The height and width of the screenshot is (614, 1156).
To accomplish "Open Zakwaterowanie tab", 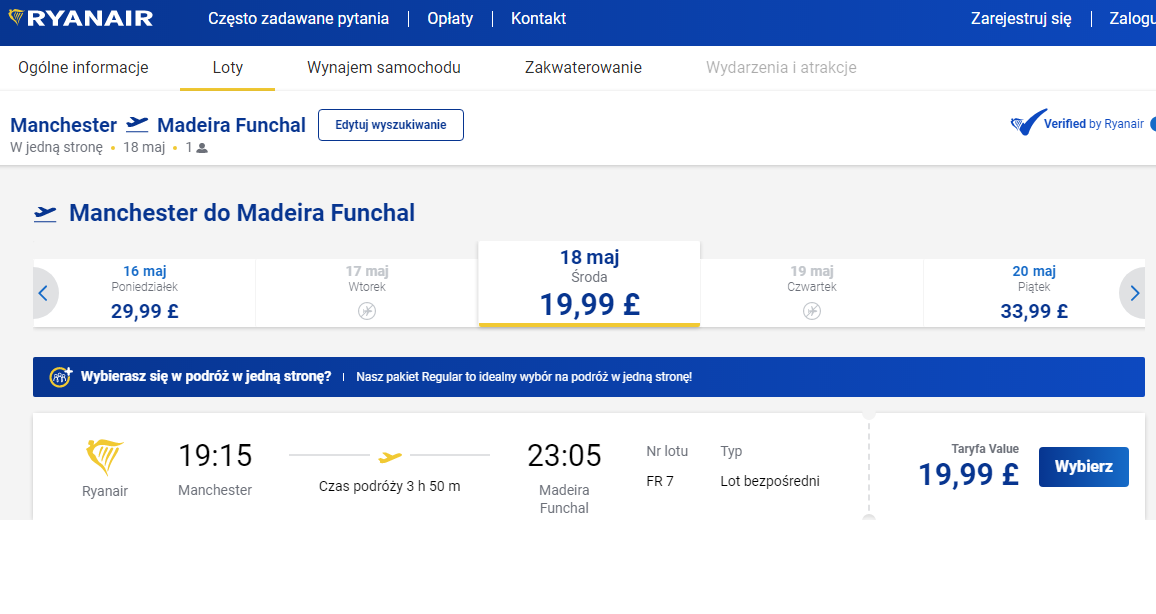I will (583, 68).
